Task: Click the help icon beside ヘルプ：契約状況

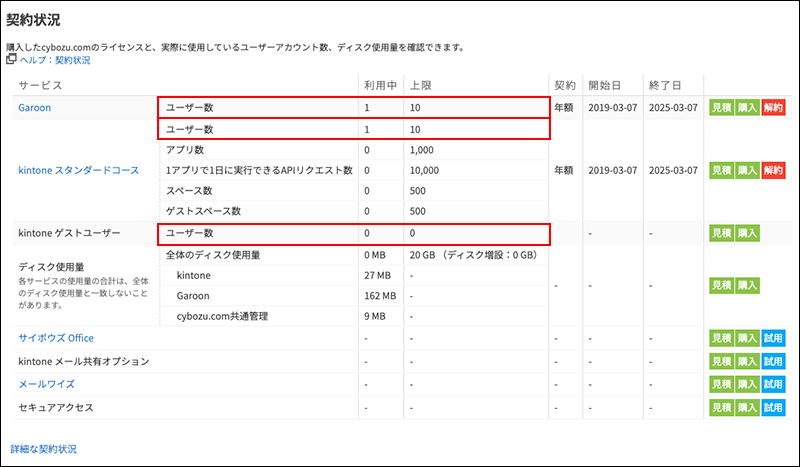Action: [12, 60]
